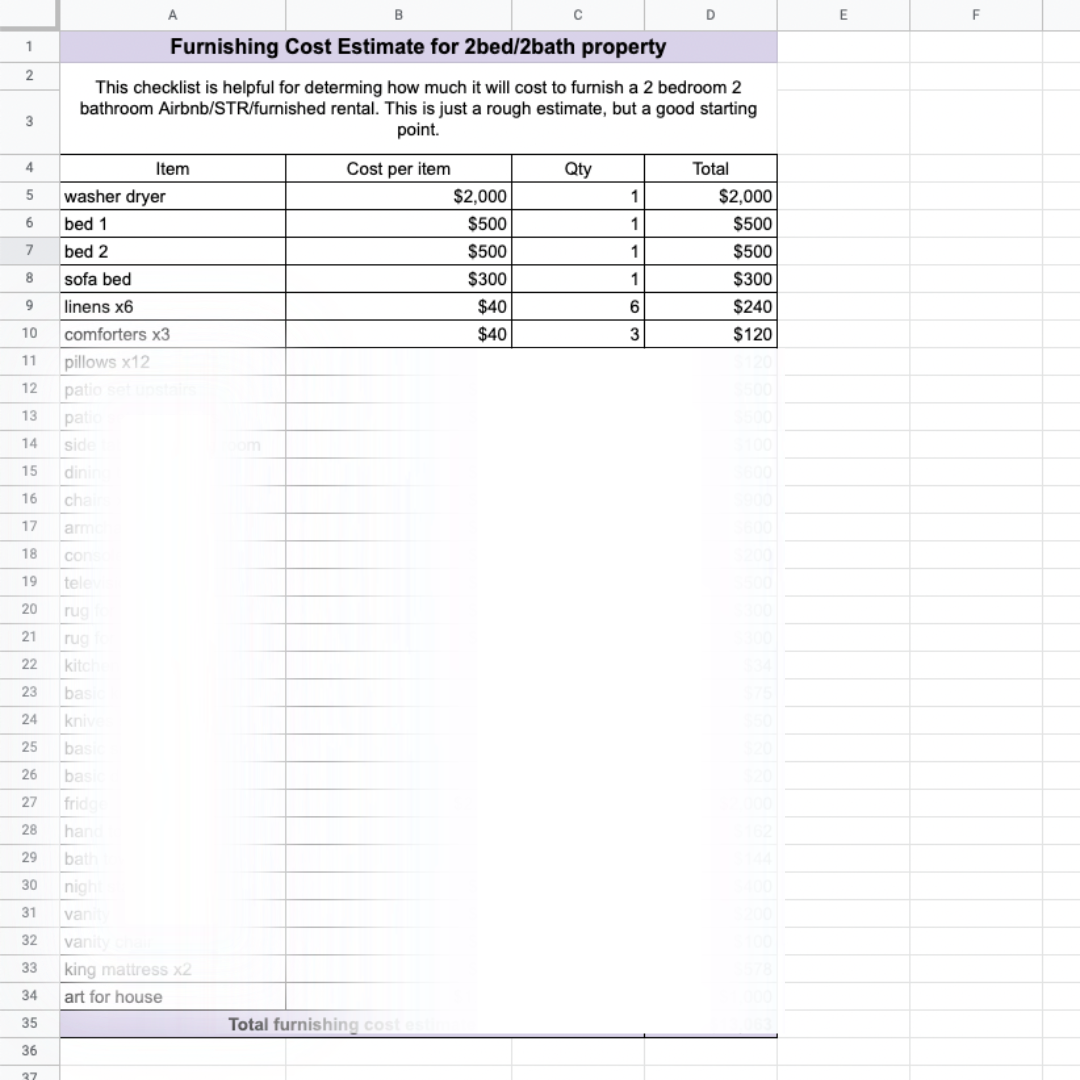Select the $120 comforters total cell
This screenshot has height=1080, width=1080.
(710, 334)
